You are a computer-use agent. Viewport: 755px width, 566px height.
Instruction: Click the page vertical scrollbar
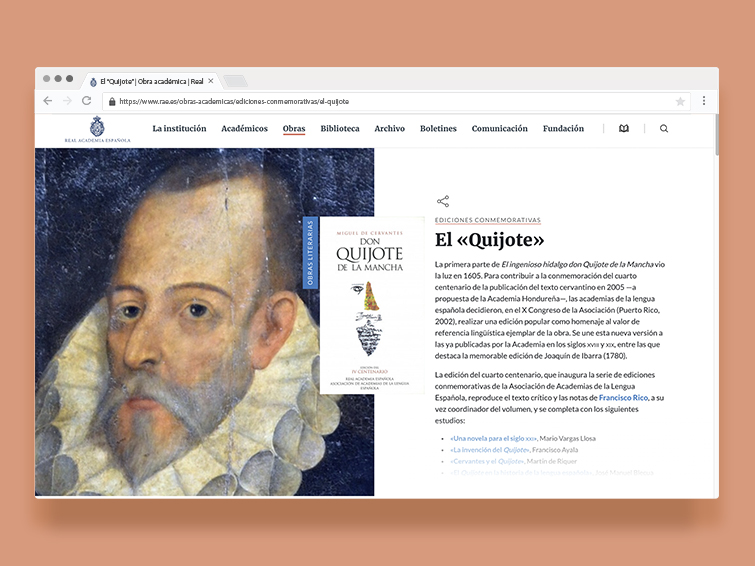pos(716,135)
